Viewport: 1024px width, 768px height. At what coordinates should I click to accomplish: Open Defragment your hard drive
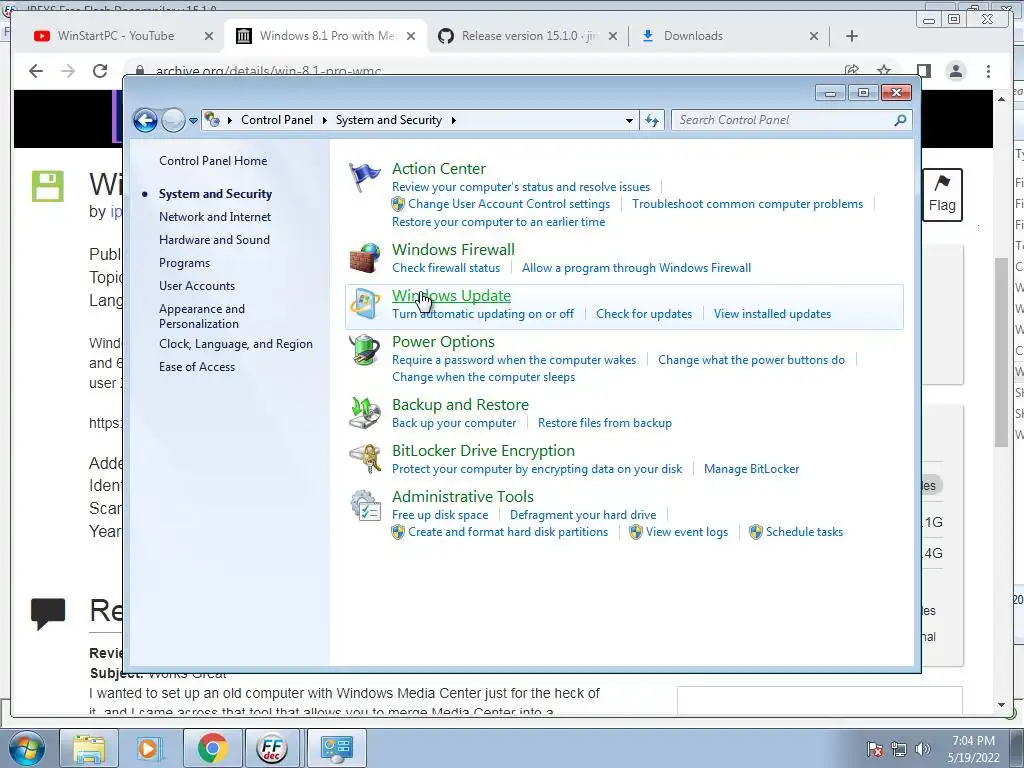click(x=583, y=515)
